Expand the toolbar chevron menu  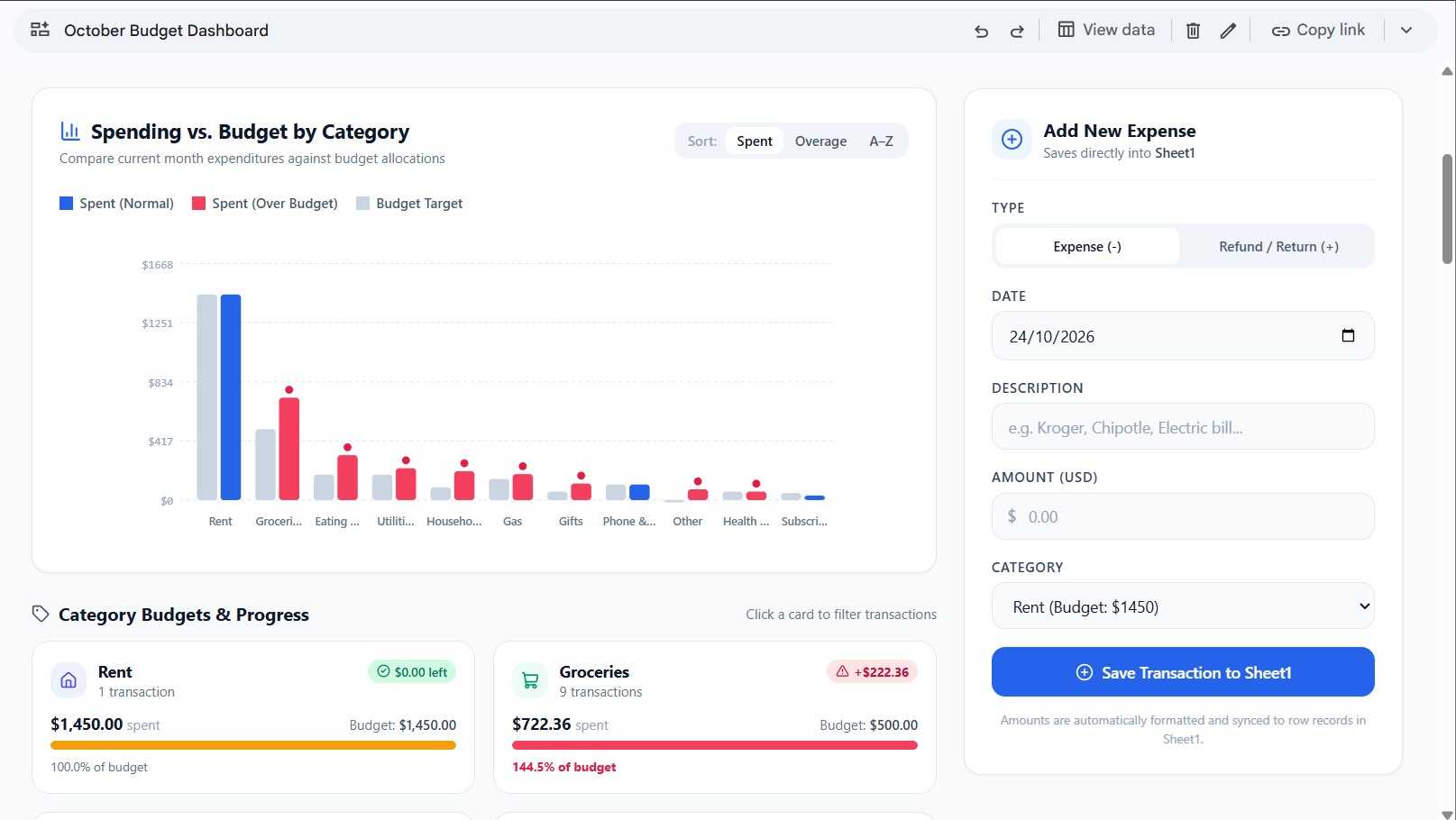(1406, 30)
